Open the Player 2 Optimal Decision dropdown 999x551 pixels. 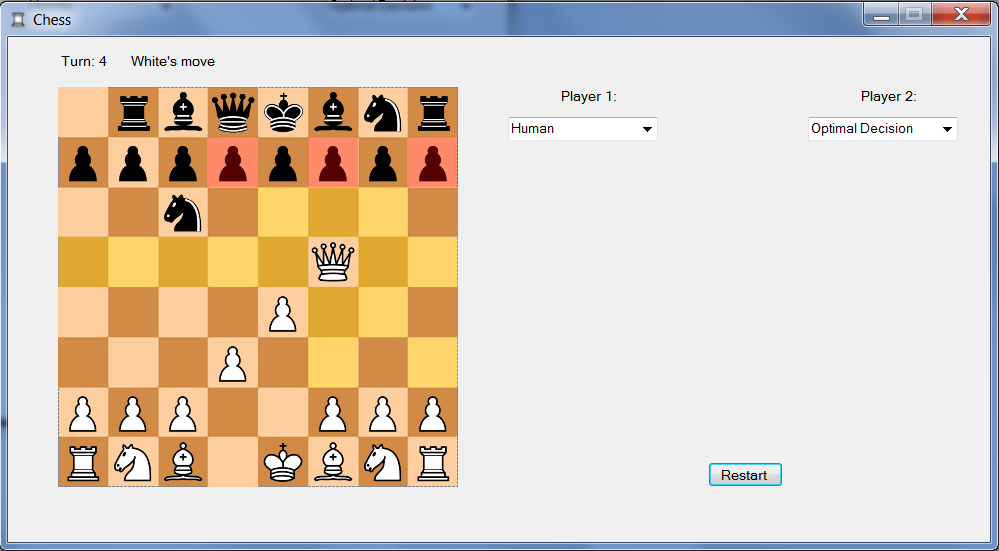[x=882, y=129]
